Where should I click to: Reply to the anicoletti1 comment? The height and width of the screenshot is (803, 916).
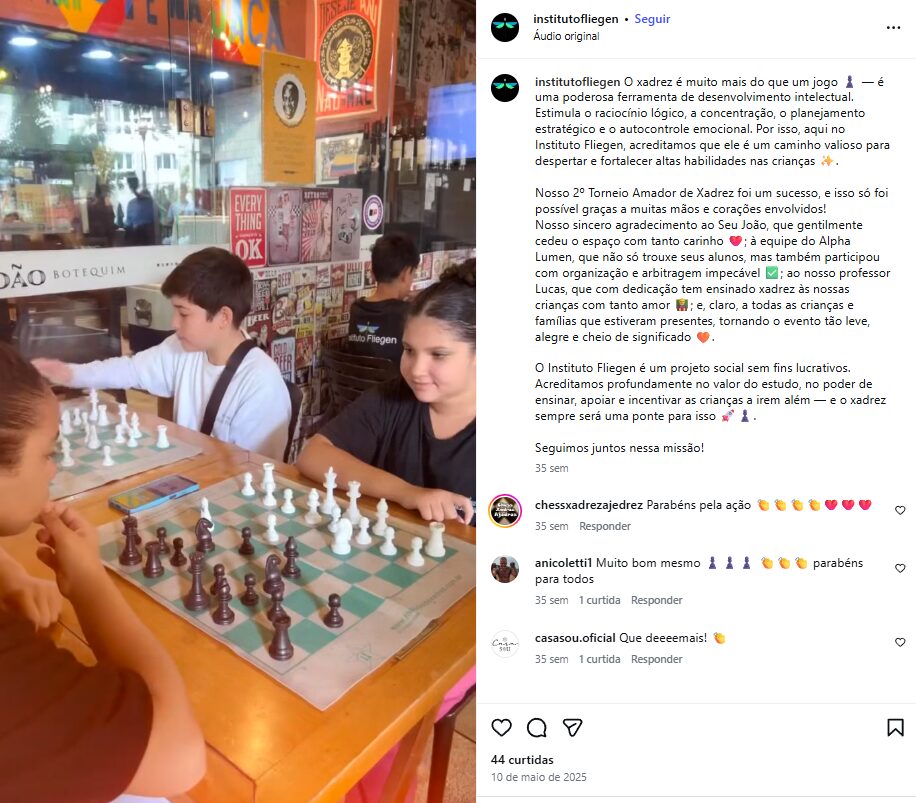(656, 600)
